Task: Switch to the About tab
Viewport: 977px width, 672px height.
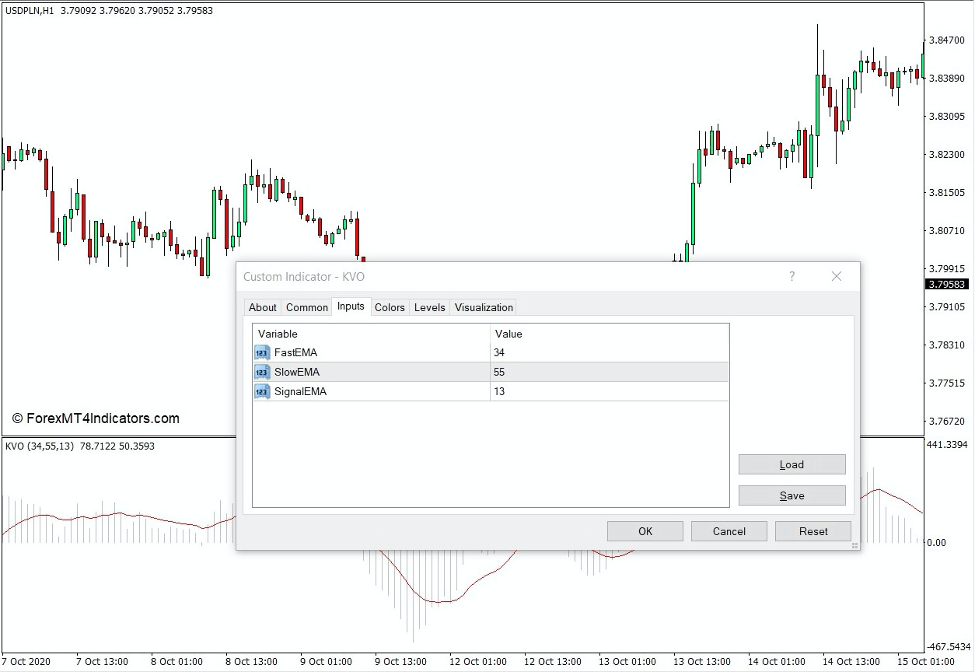Action: pyautogui.click(x=262, y=307)
